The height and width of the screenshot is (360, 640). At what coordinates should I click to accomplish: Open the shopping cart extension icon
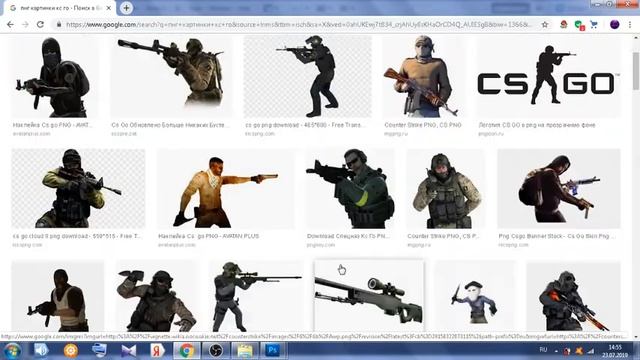pyautogui.click(x=594, y=24)
